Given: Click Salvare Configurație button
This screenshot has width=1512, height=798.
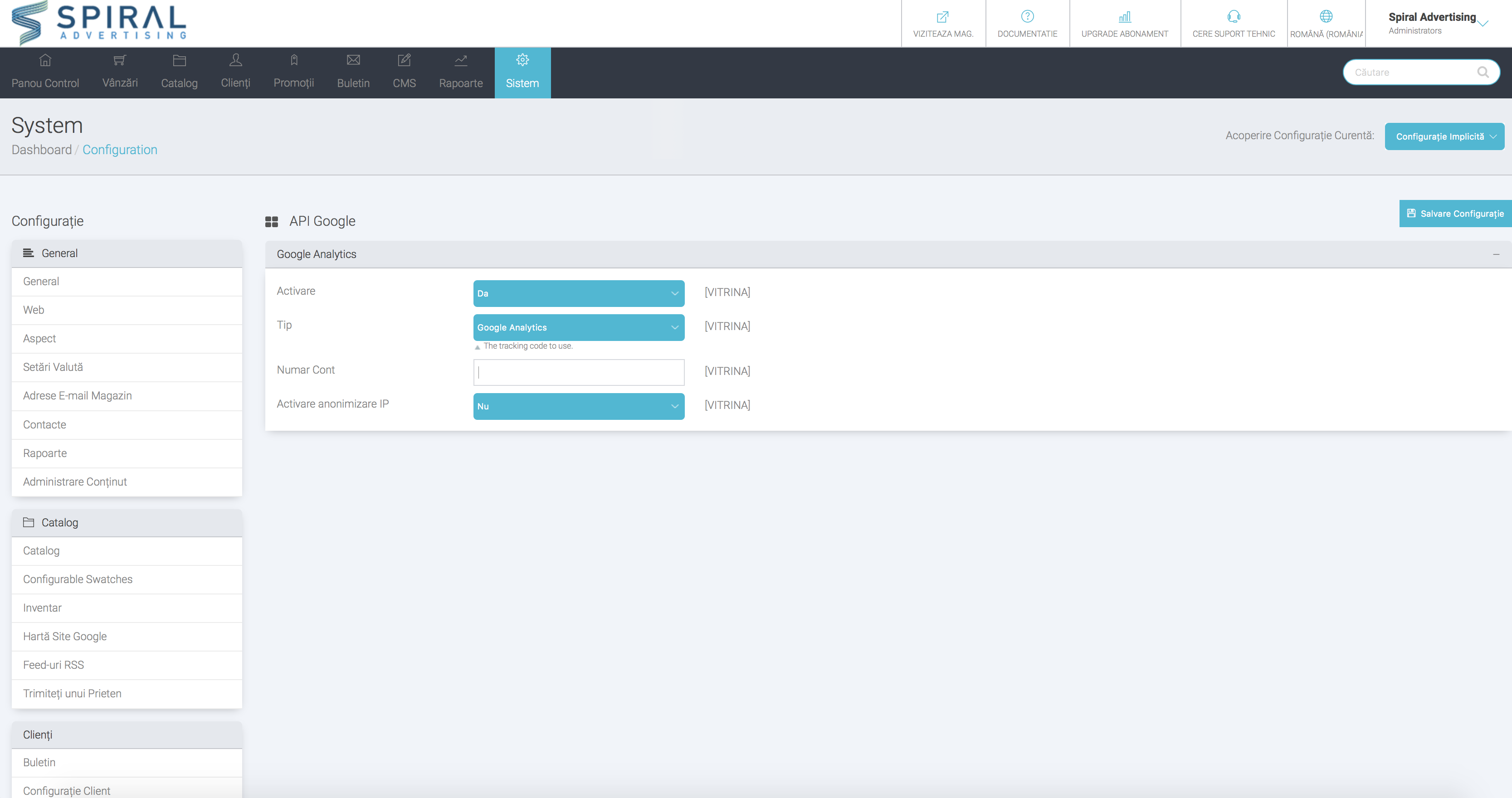Looking at the screenshot, I should click(x=1455, y=214).
